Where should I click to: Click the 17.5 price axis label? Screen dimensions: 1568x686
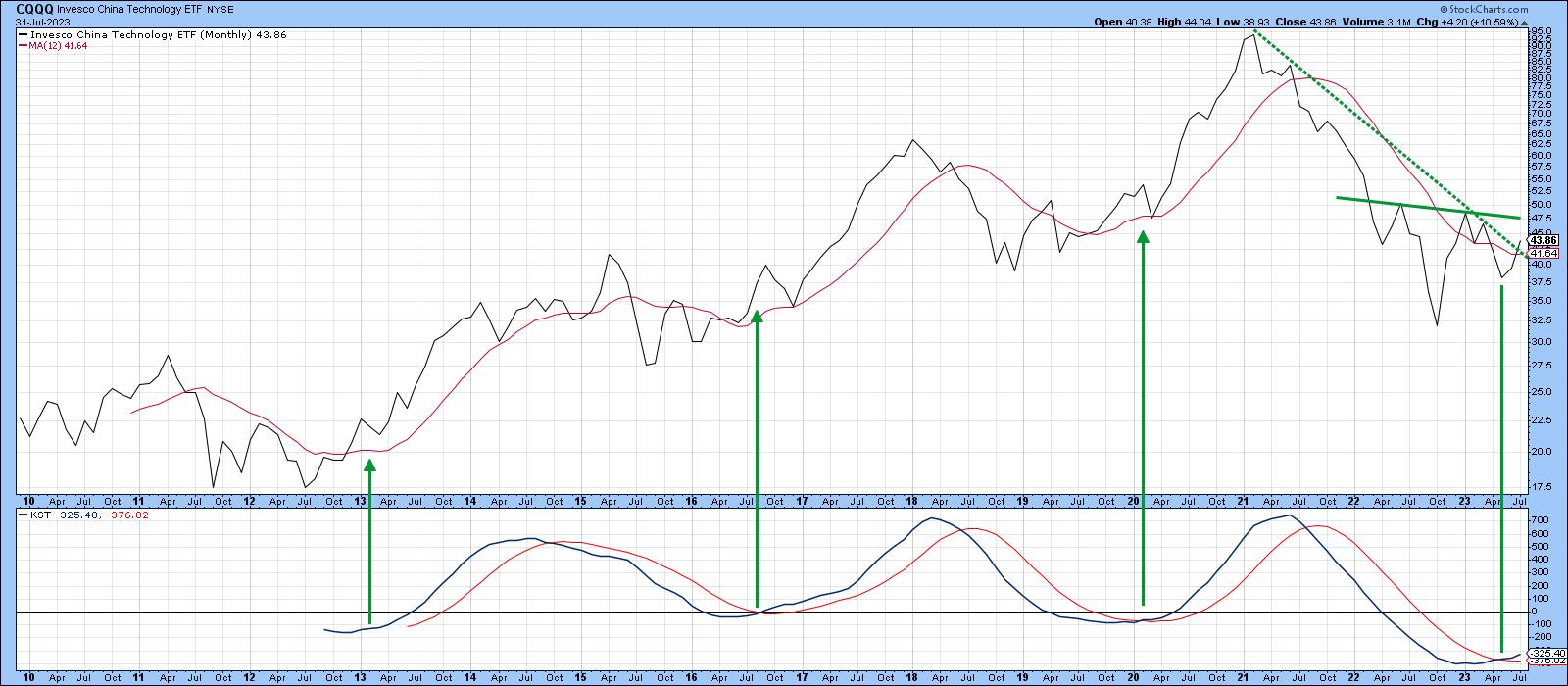click(x=1540, y=486)
